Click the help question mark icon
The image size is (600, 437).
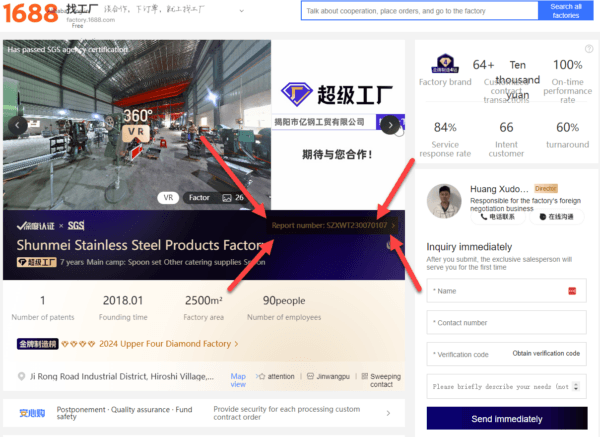click(589, 49)
